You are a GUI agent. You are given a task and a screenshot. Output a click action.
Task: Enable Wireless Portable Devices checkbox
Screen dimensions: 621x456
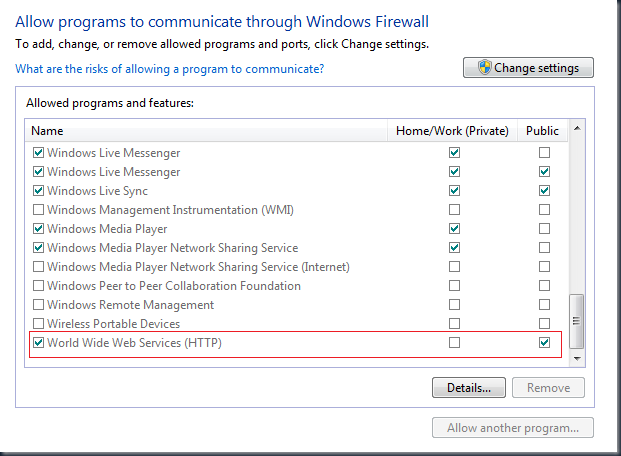pyautogui.click(x=39, y=324)
